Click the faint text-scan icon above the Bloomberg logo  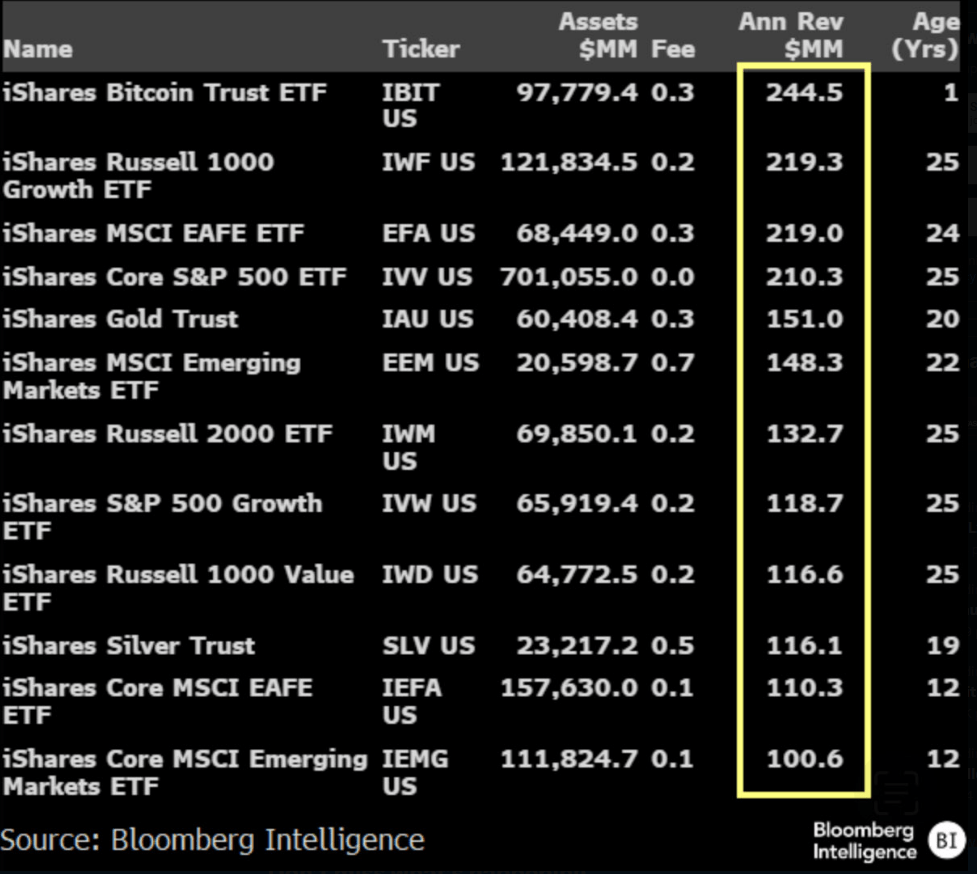[896, 793]
